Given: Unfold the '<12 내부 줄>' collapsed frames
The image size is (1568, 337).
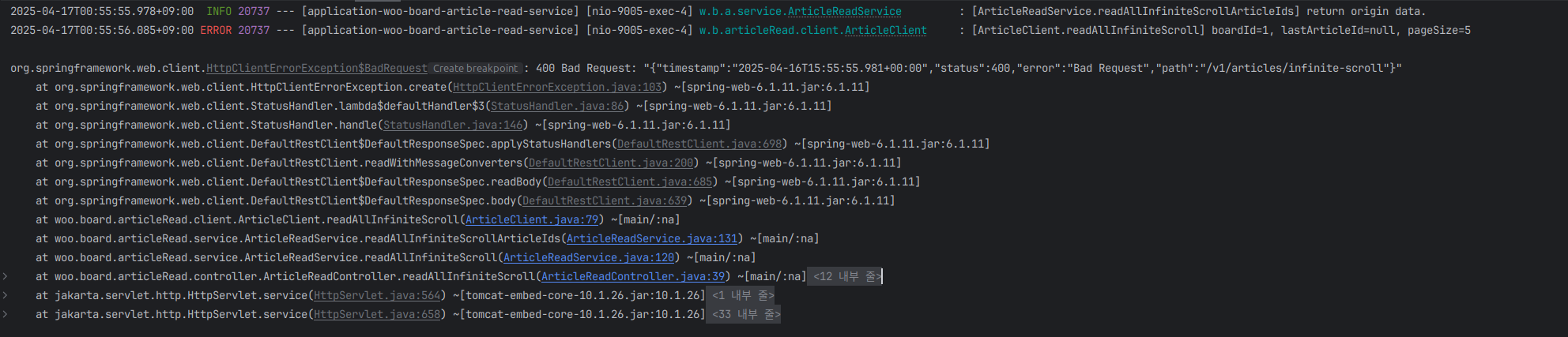Looking at the screenshot, I should (845, 276).
